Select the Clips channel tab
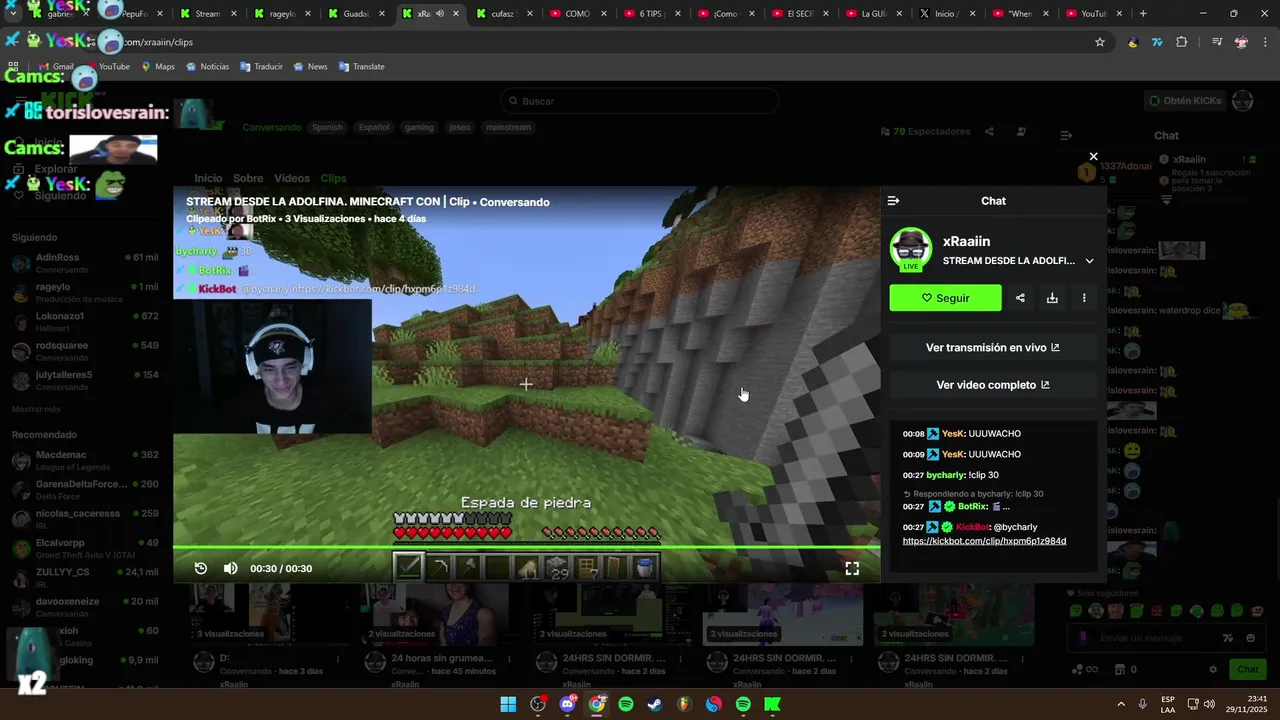The width and height of the screenshot is (1280, 720). (x=333, y=178)
